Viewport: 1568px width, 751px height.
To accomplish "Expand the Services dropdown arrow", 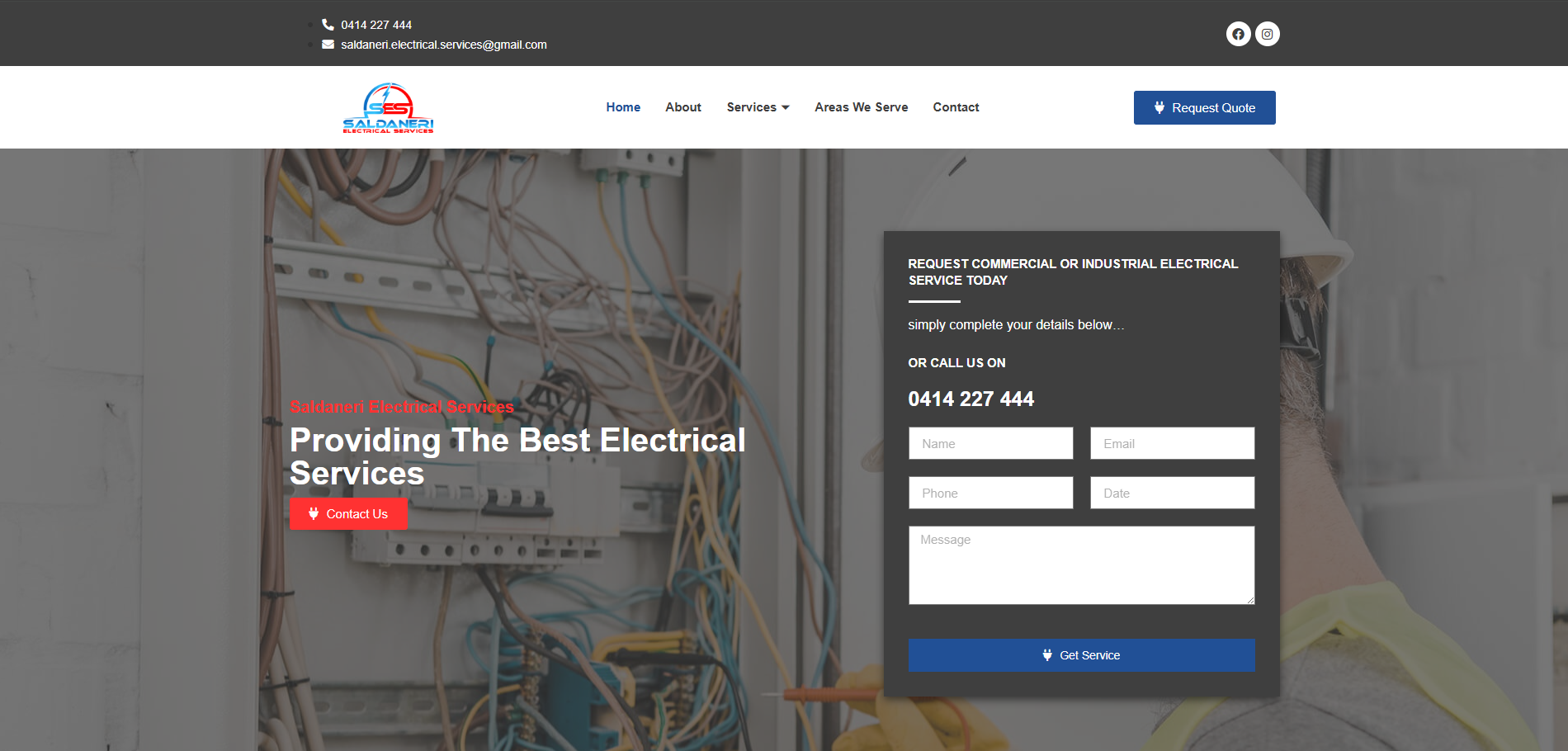I will [x=786, y=107].
